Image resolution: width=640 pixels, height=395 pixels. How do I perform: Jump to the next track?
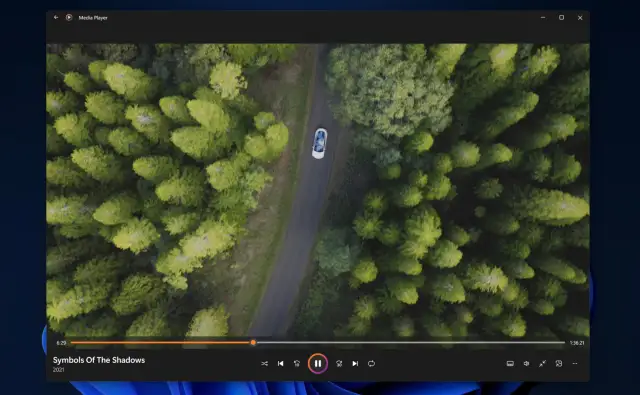355,364
